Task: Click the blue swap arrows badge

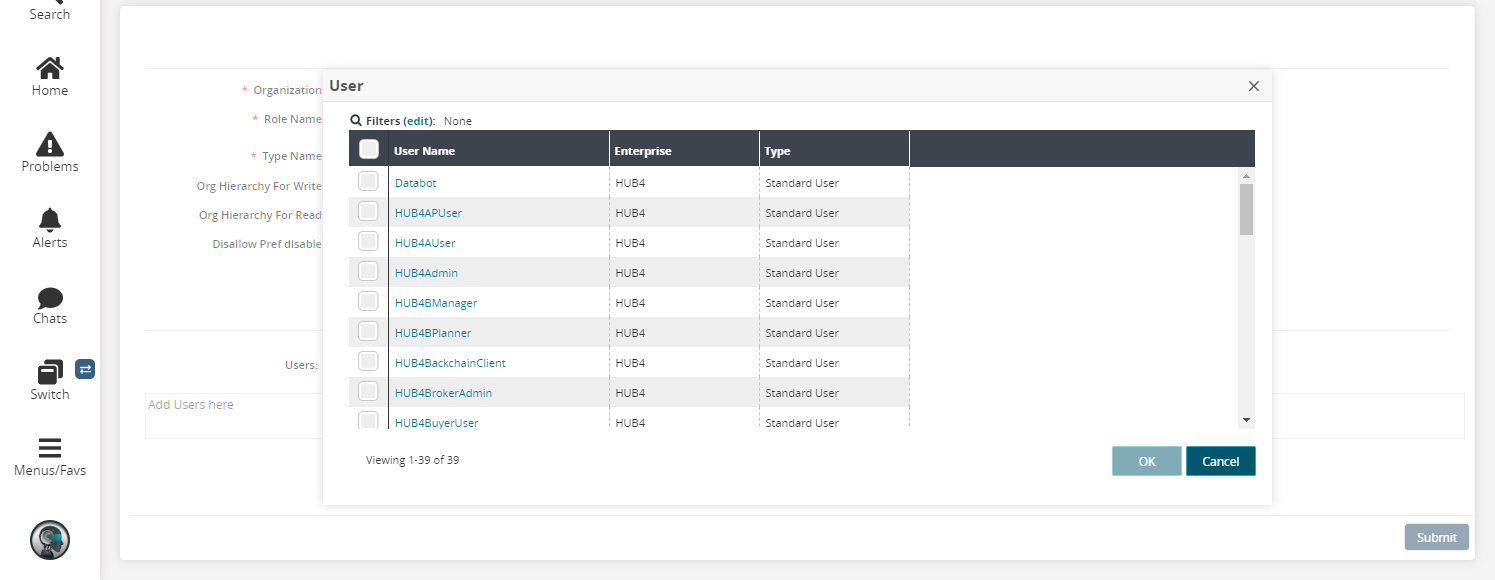Action: [x=85, y=369]
